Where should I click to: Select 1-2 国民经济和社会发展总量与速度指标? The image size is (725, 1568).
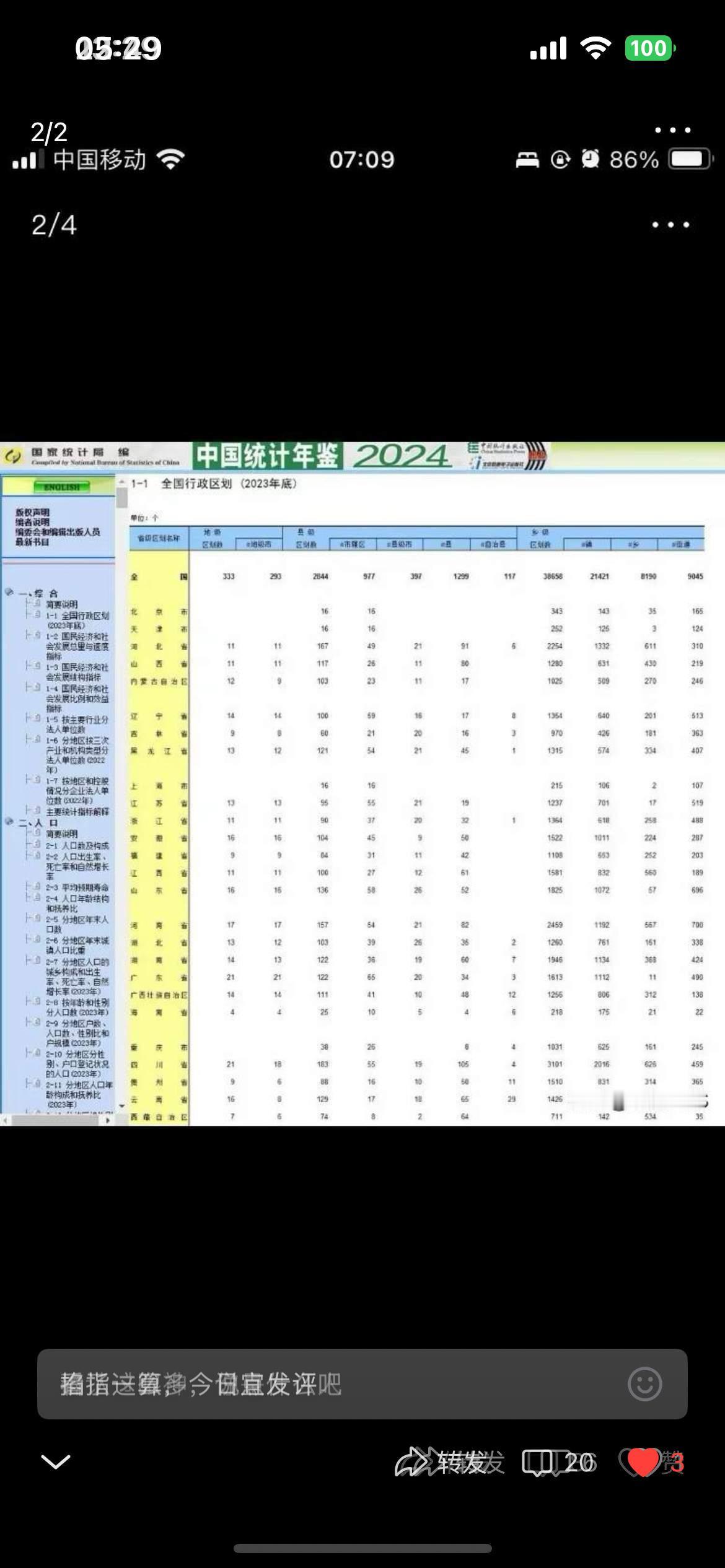tap(78, 646)
